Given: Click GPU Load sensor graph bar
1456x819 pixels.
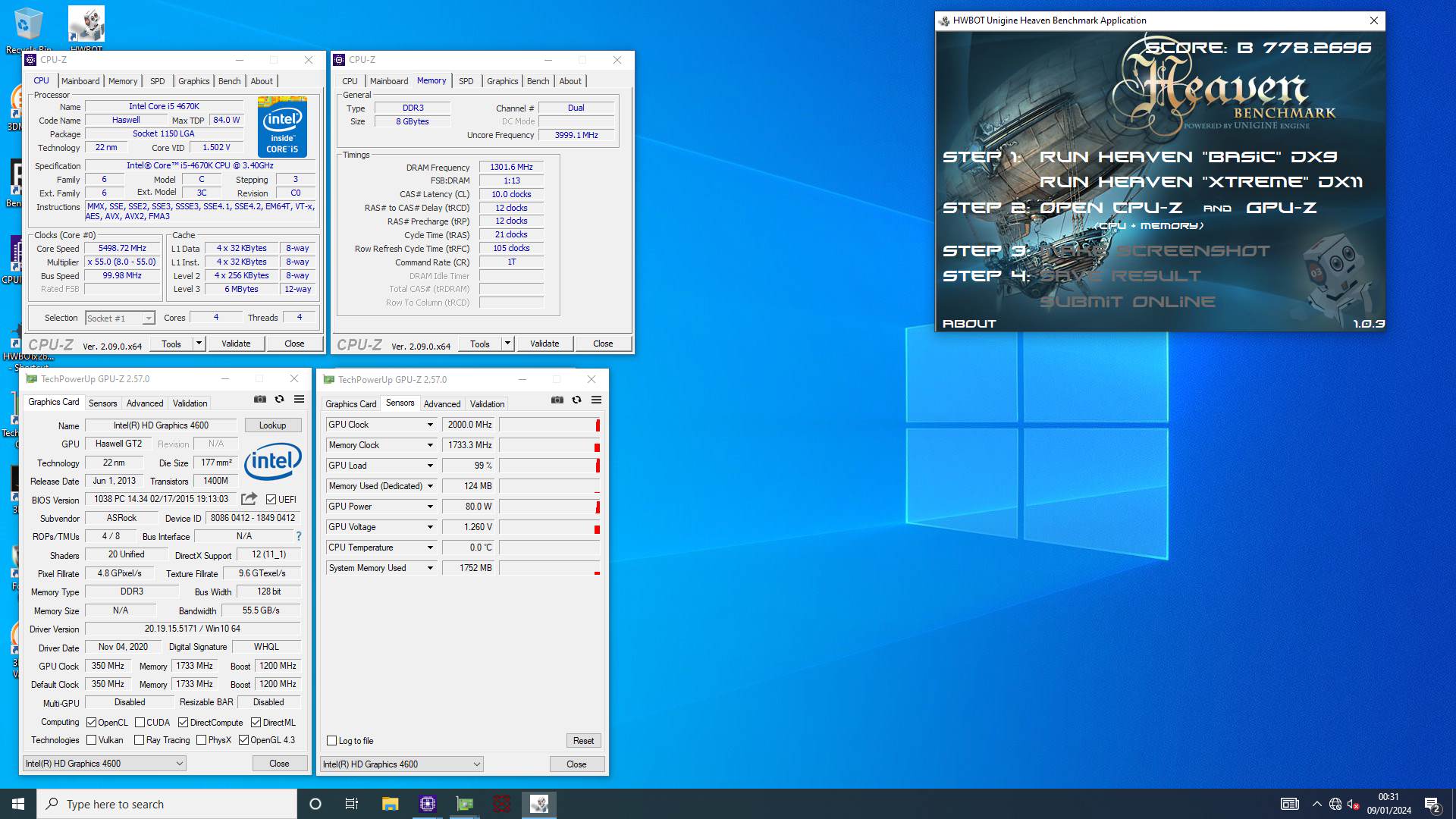Looking at the screenshot, I should [x=549, y=466].
